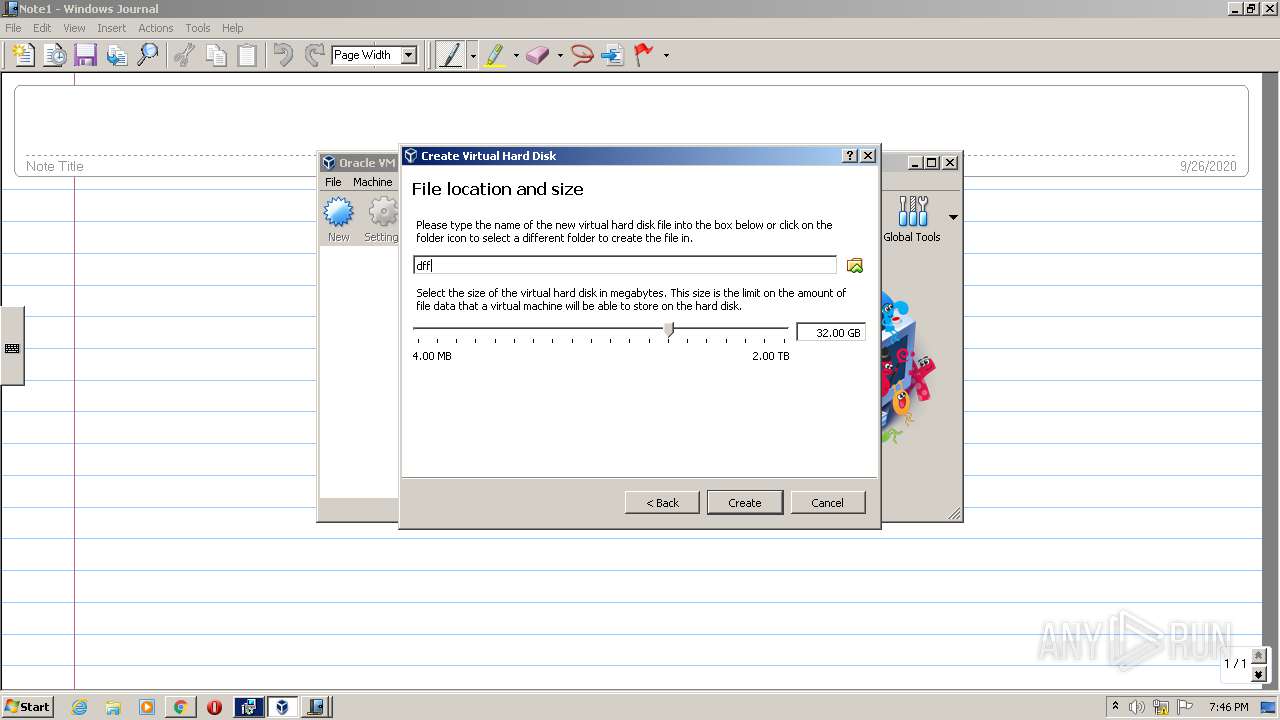Screen dimensions: 1280x720
Task: Create a new note in Windows Journal
Action: (23, 55)
